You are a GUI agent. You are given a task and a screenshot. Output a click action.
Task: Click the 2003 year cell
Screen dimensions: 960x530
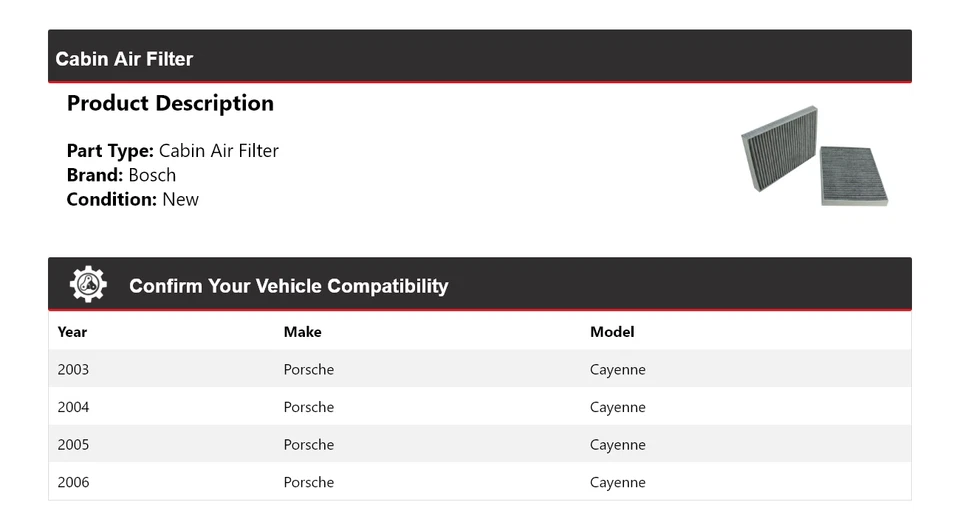coord(73,370)
